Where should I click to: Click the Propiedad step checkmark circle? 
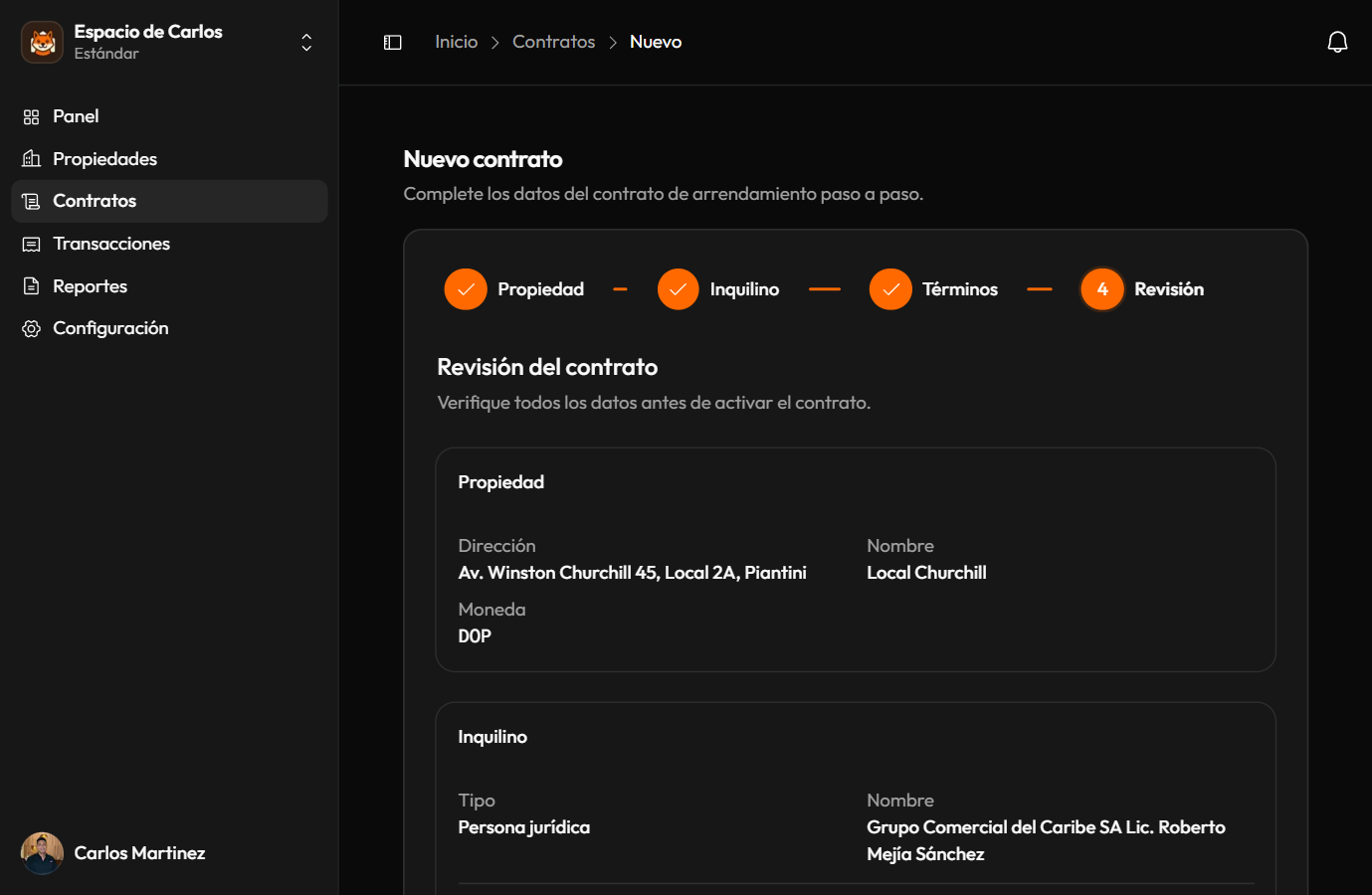pos(466,289)
